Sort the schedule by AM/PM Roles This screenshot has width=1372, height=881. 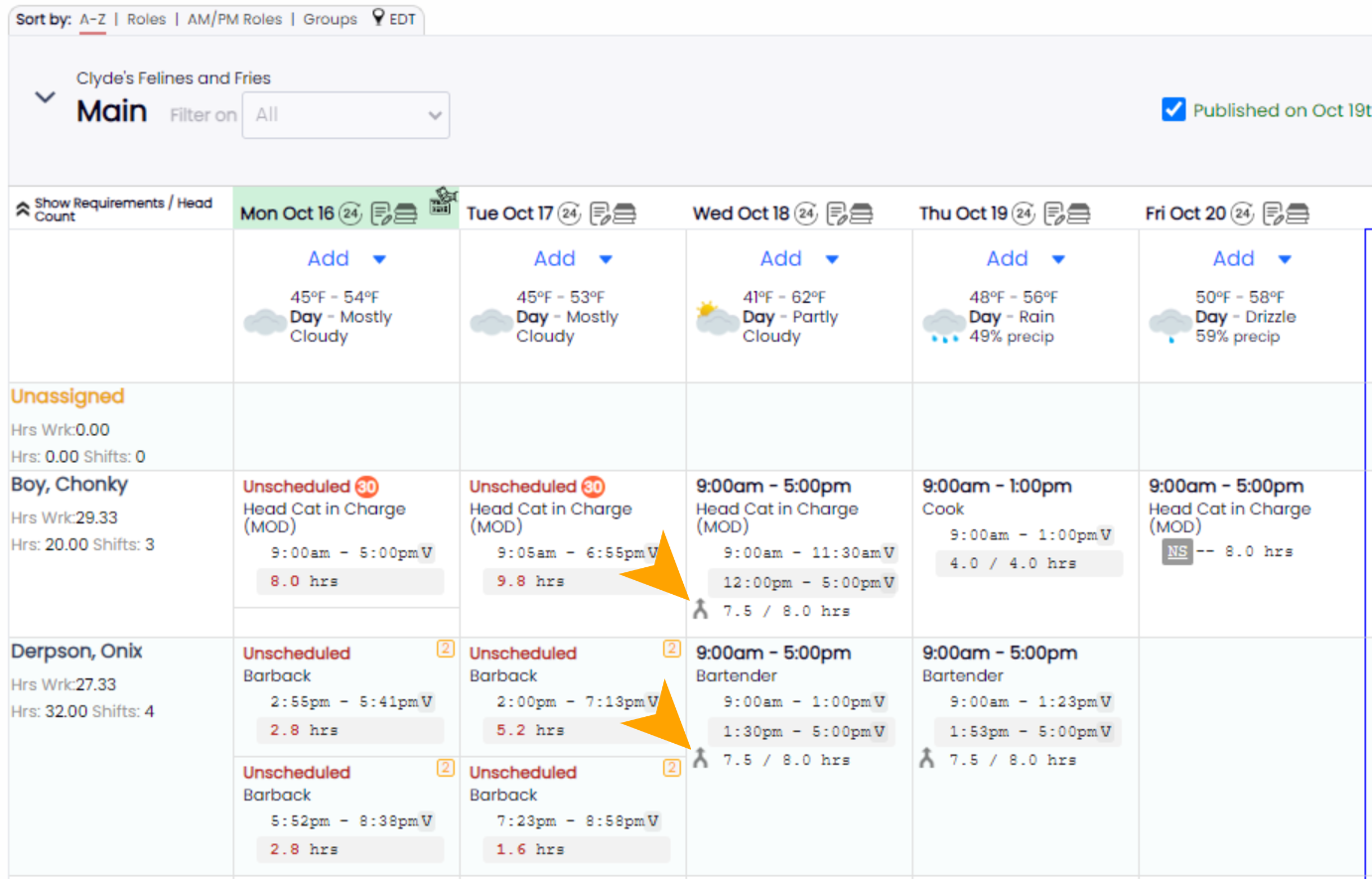point(234,19)
